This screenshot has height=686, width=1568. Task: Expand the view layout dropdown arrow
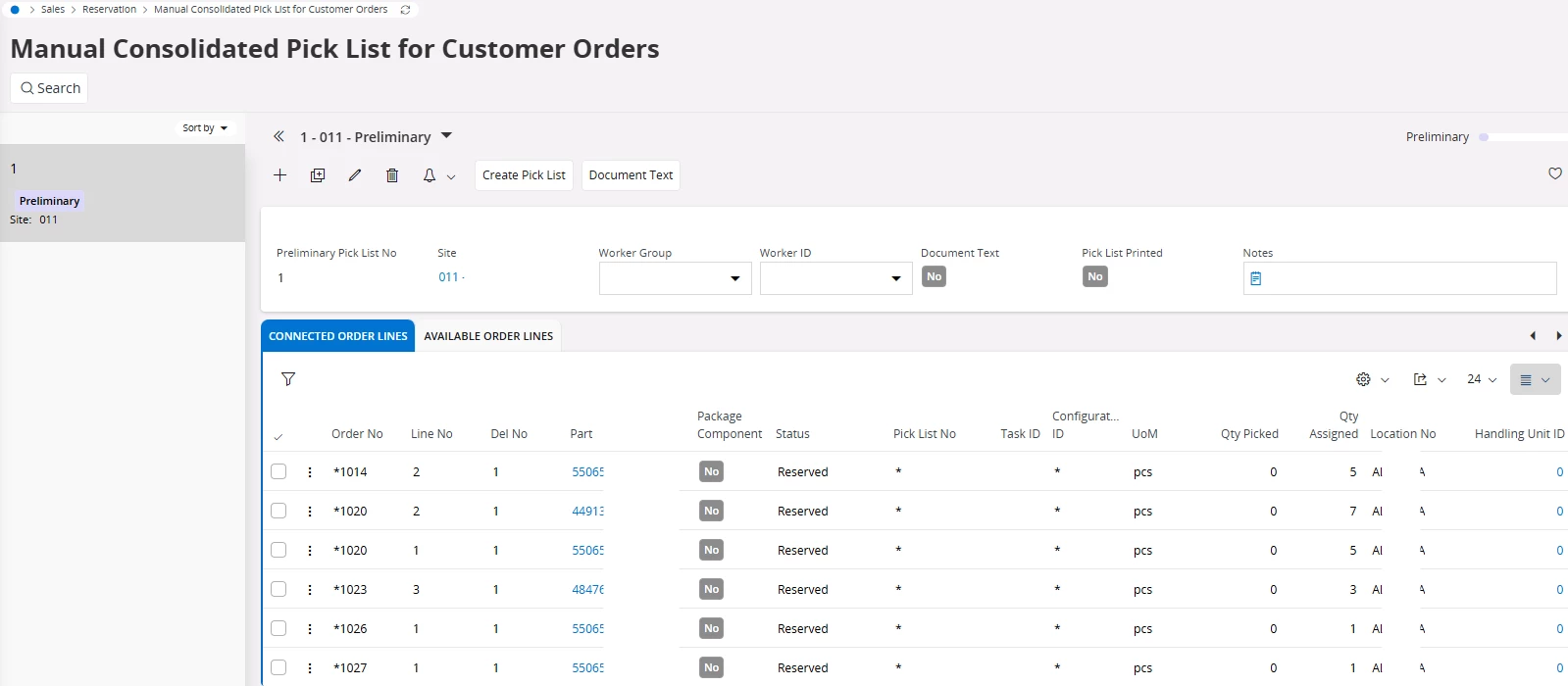(x=1545, y=380)
